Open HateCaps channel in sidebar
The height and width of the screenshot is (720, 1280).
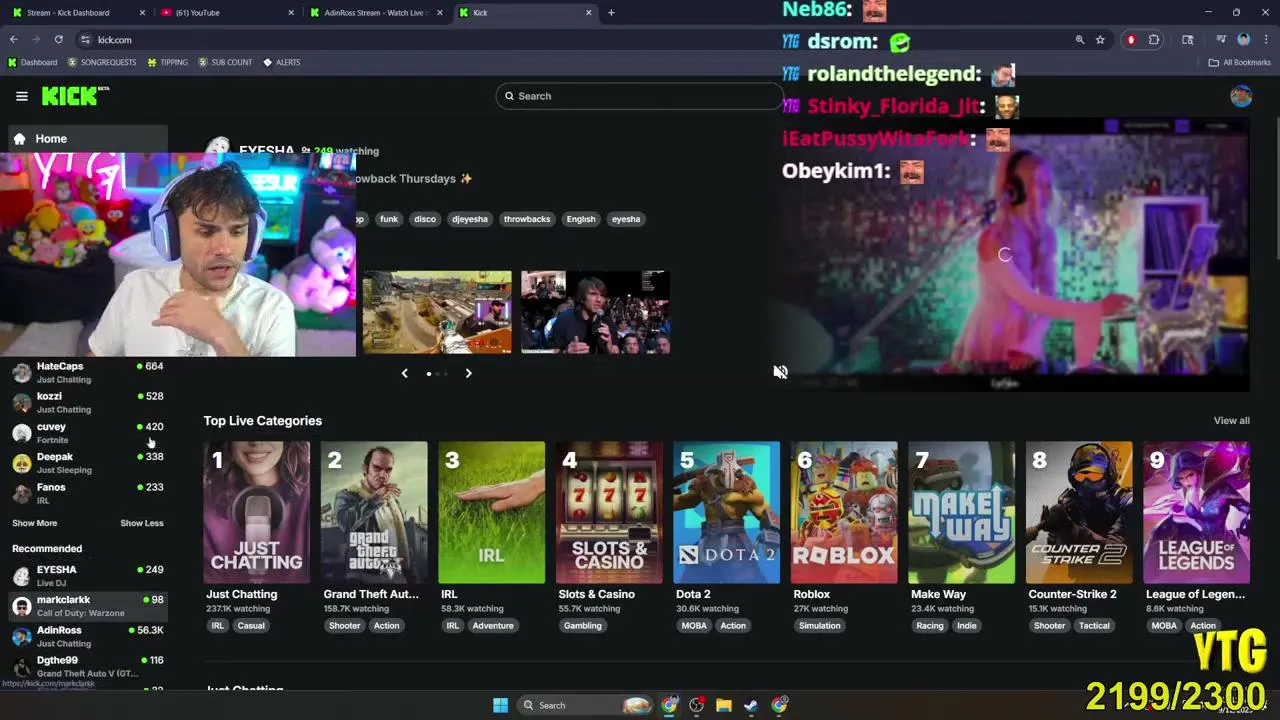[x=87, y=372]
